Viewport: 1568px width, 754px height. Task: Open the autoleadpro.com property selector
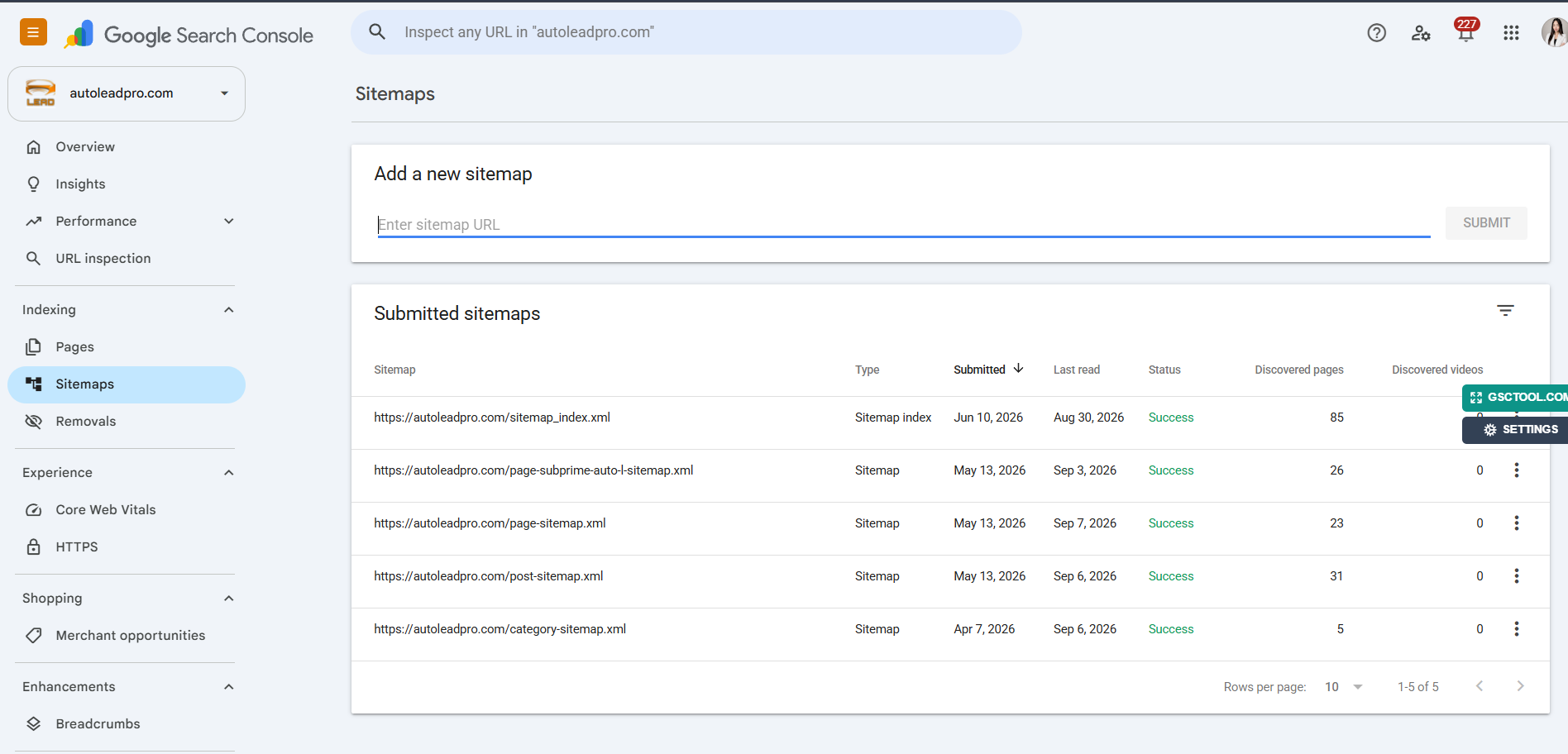pyautogui.click(x=127, y=93)
